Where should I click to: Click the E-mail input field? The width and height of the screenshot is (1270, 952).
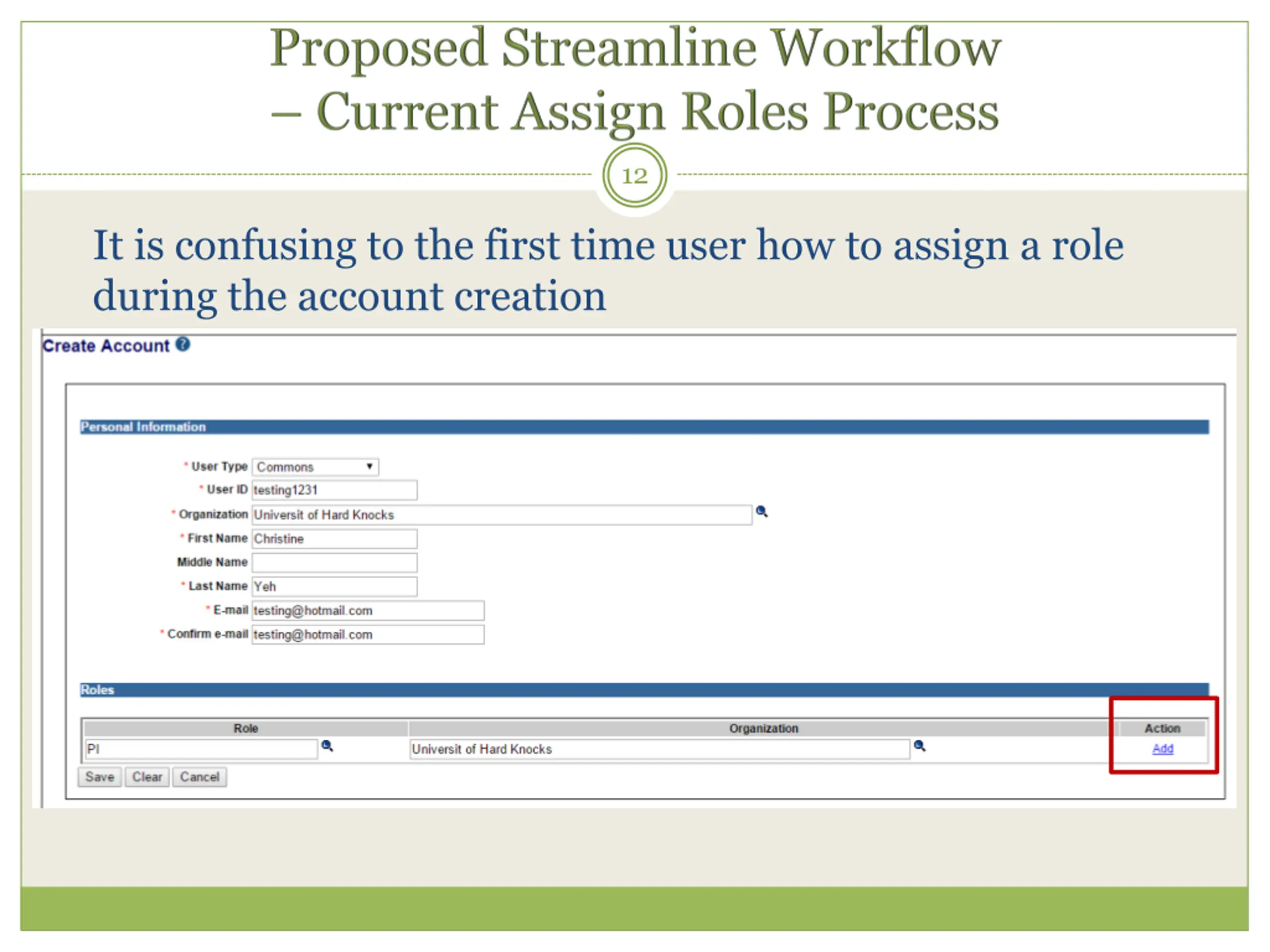pyautogui.click(x=368, y=610)
